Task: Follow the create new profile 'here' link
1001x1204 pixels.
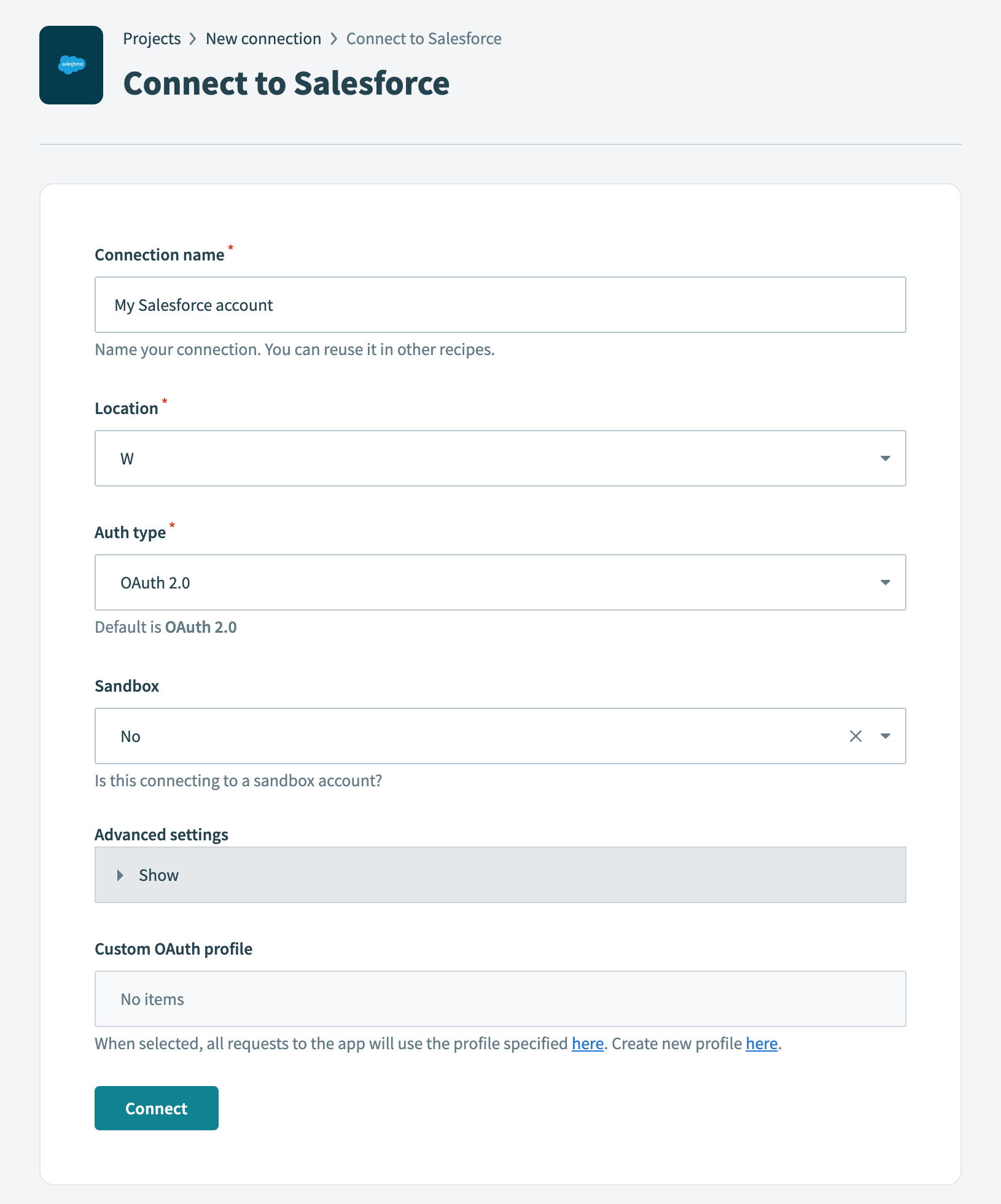Action: (x=761, y=1043)
